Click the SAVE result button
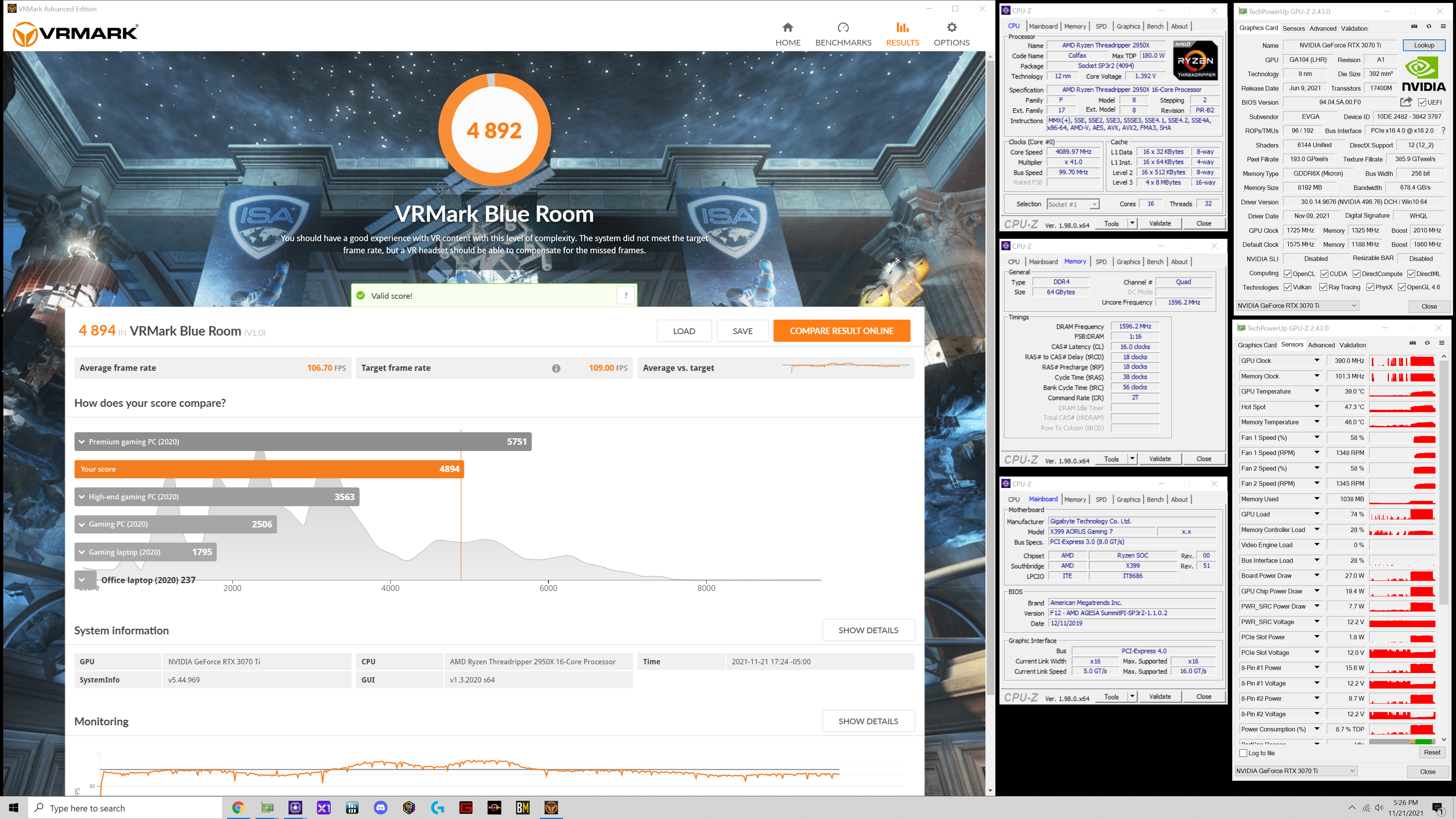The image size is (1456, 819). coord(742,331)
